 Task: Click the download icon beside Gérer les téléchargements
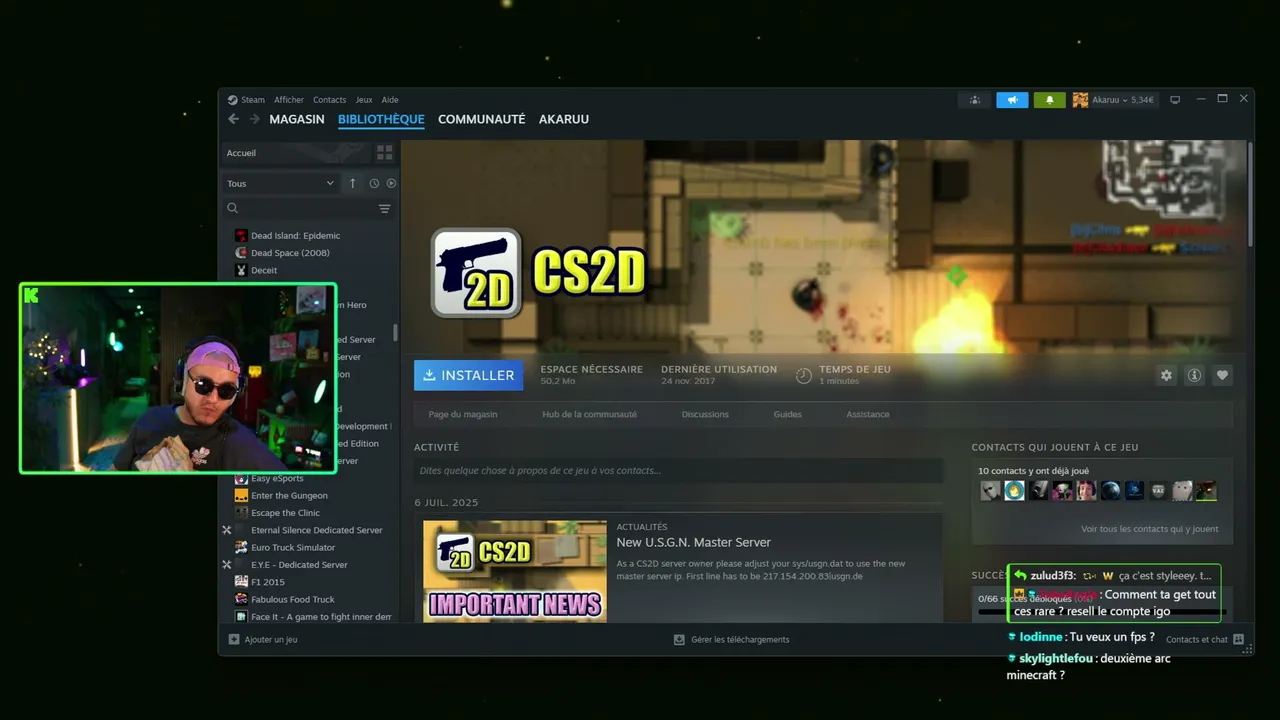[679, 639]
